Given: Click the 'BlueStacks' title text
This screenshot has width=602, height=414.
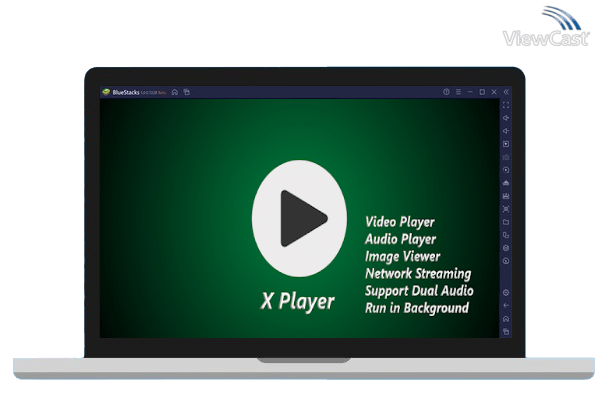Looking at the screenshot, I should [x=126, y=93].
